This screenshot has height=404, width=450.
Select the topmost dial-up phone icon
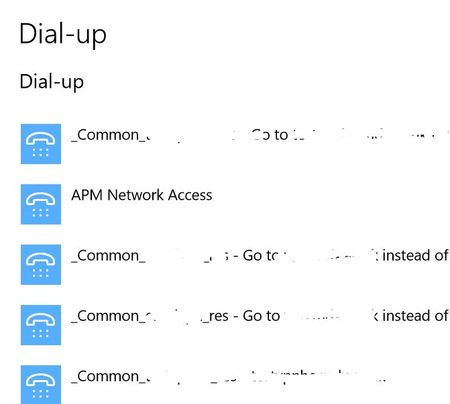(x=41, y=144)
